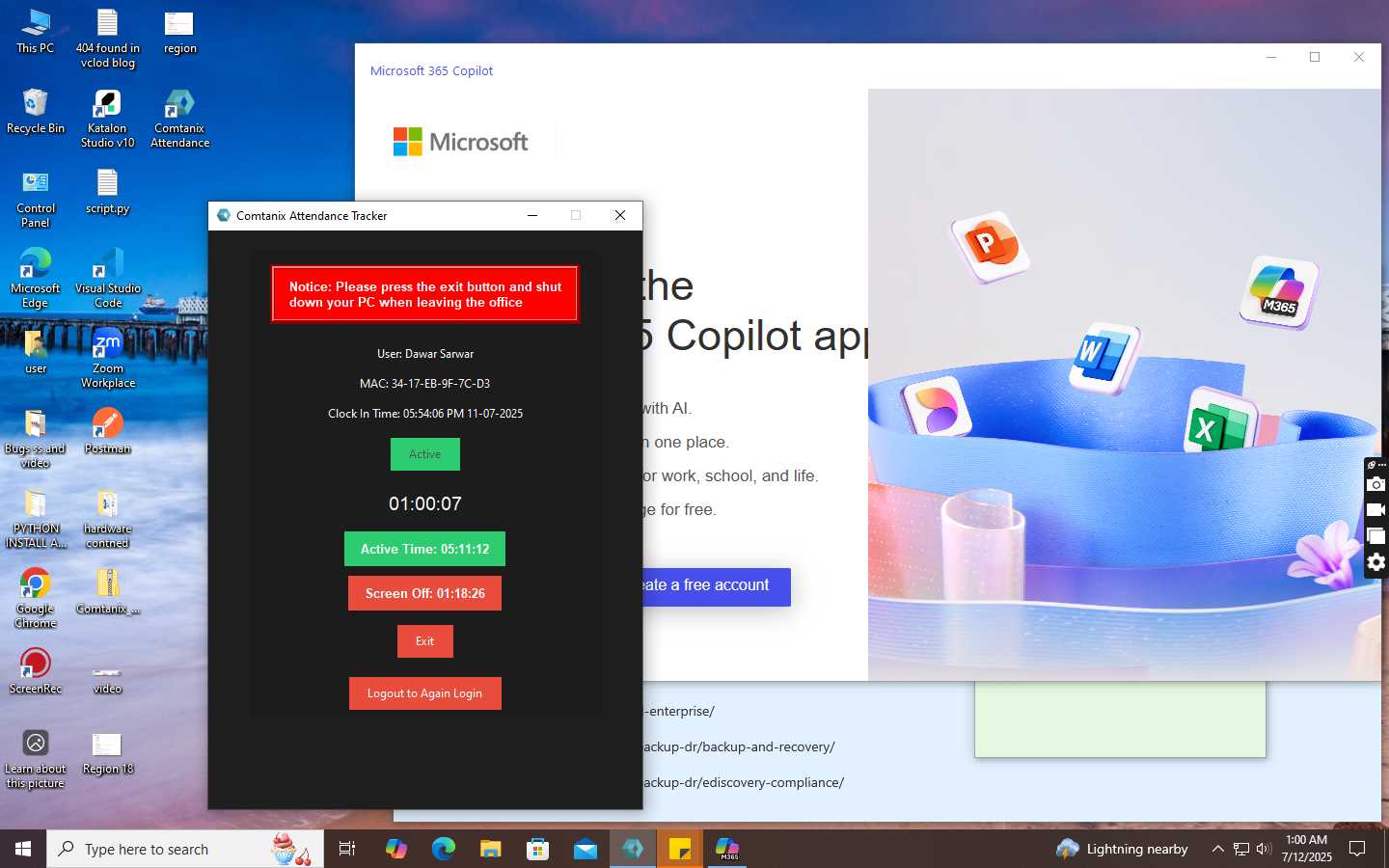
Task: Click the Word icon in Copilot artwork
Action: pyautogui.click(x=1103, y=358)
